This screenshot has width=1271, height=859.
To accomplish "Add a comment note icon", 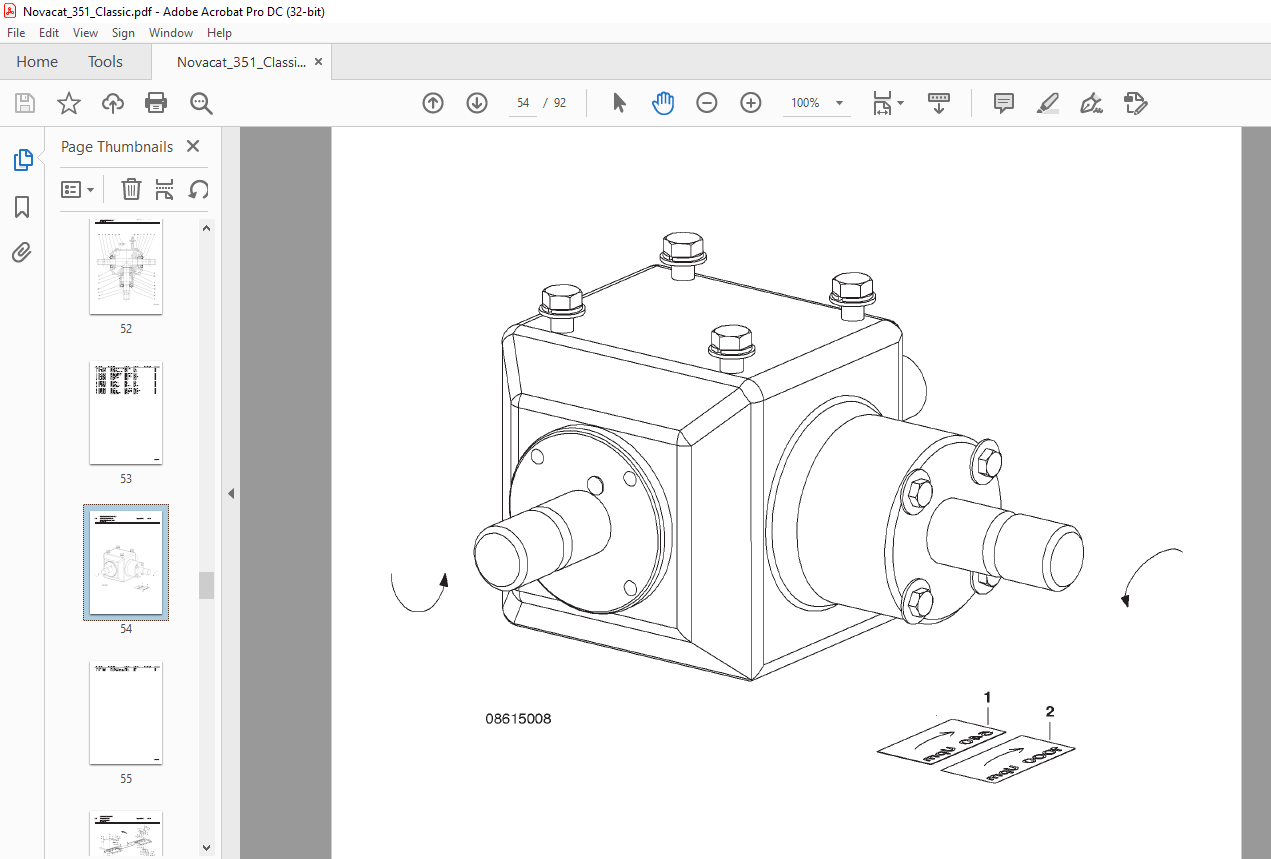I will pos(1004,103).
